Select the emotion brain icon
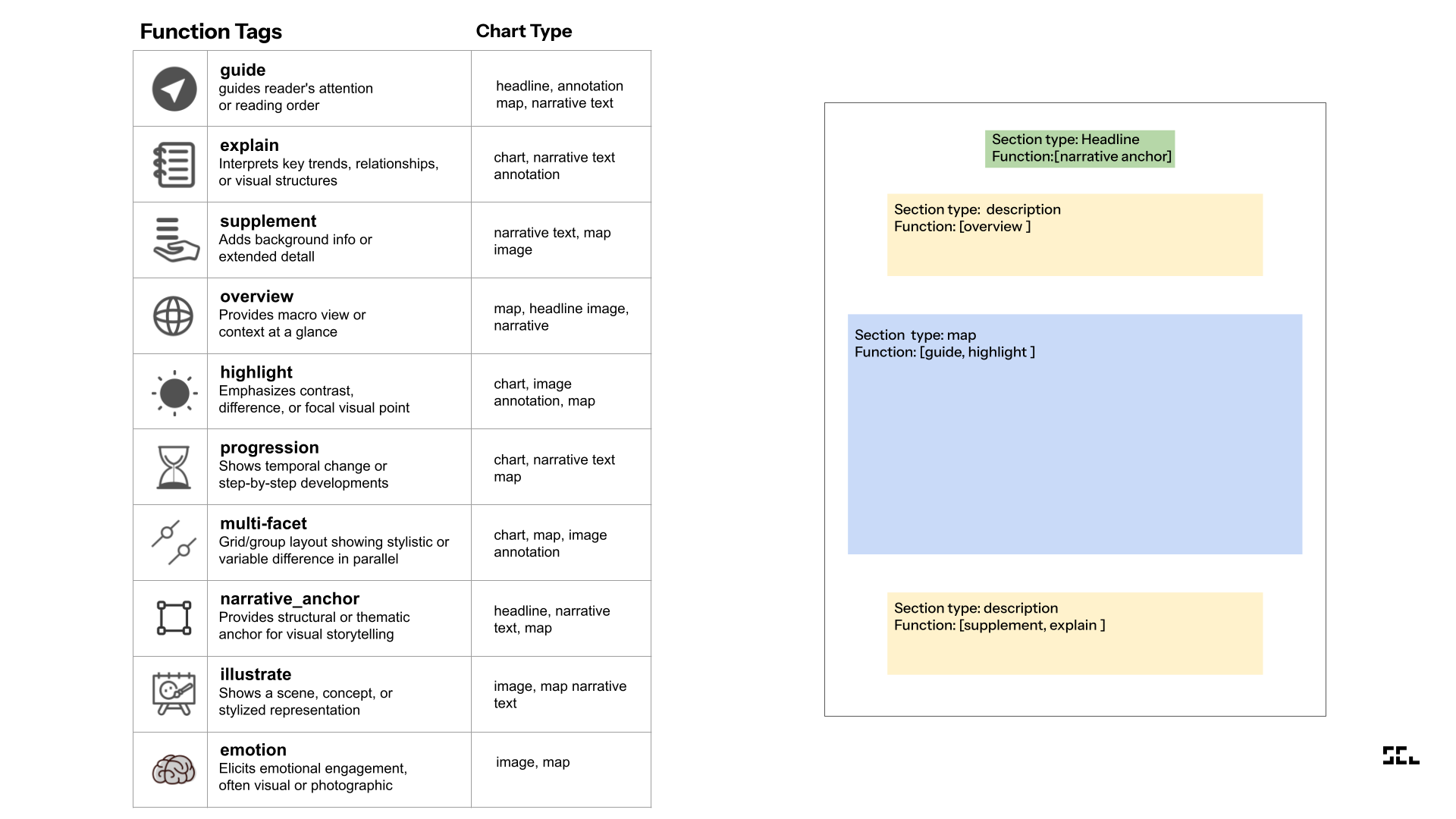1456x819 pixels. 174,770
